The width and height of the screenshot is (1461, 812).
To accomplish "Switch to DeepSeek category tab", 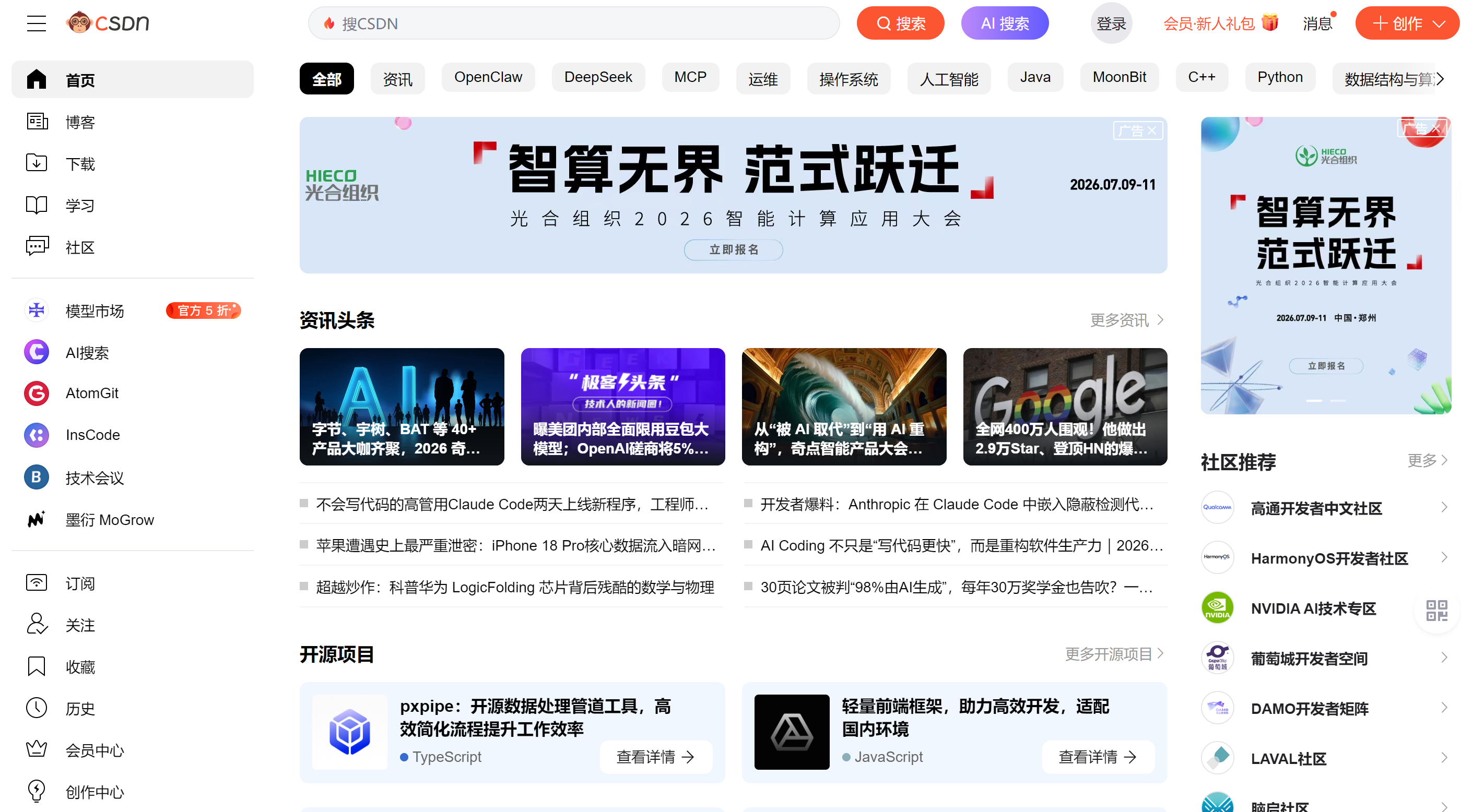I will click(x=598, y=78).
